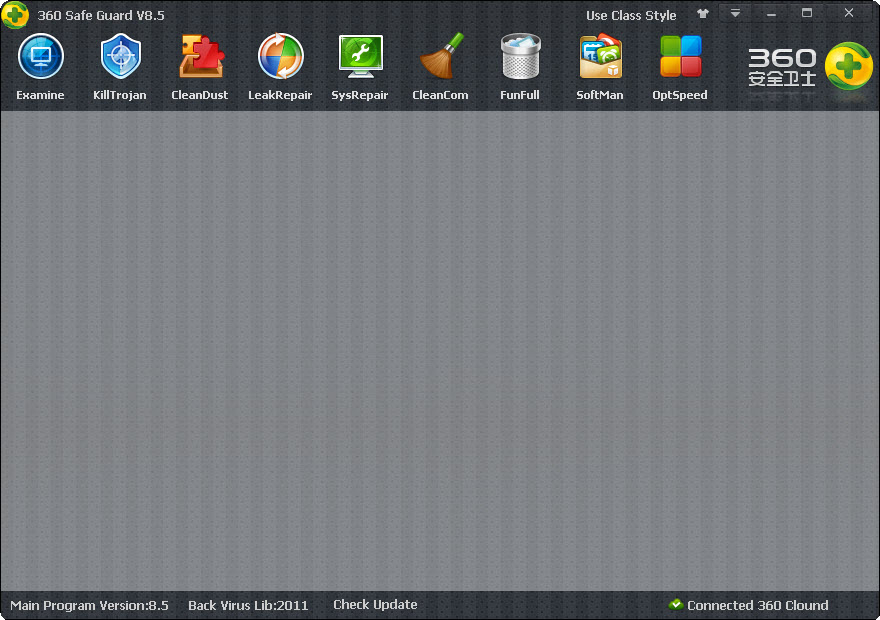Open the OptSpeed colored squares tool
This screenshot has width=880, height=620.
pyautogui.click(x=680, y=67)
